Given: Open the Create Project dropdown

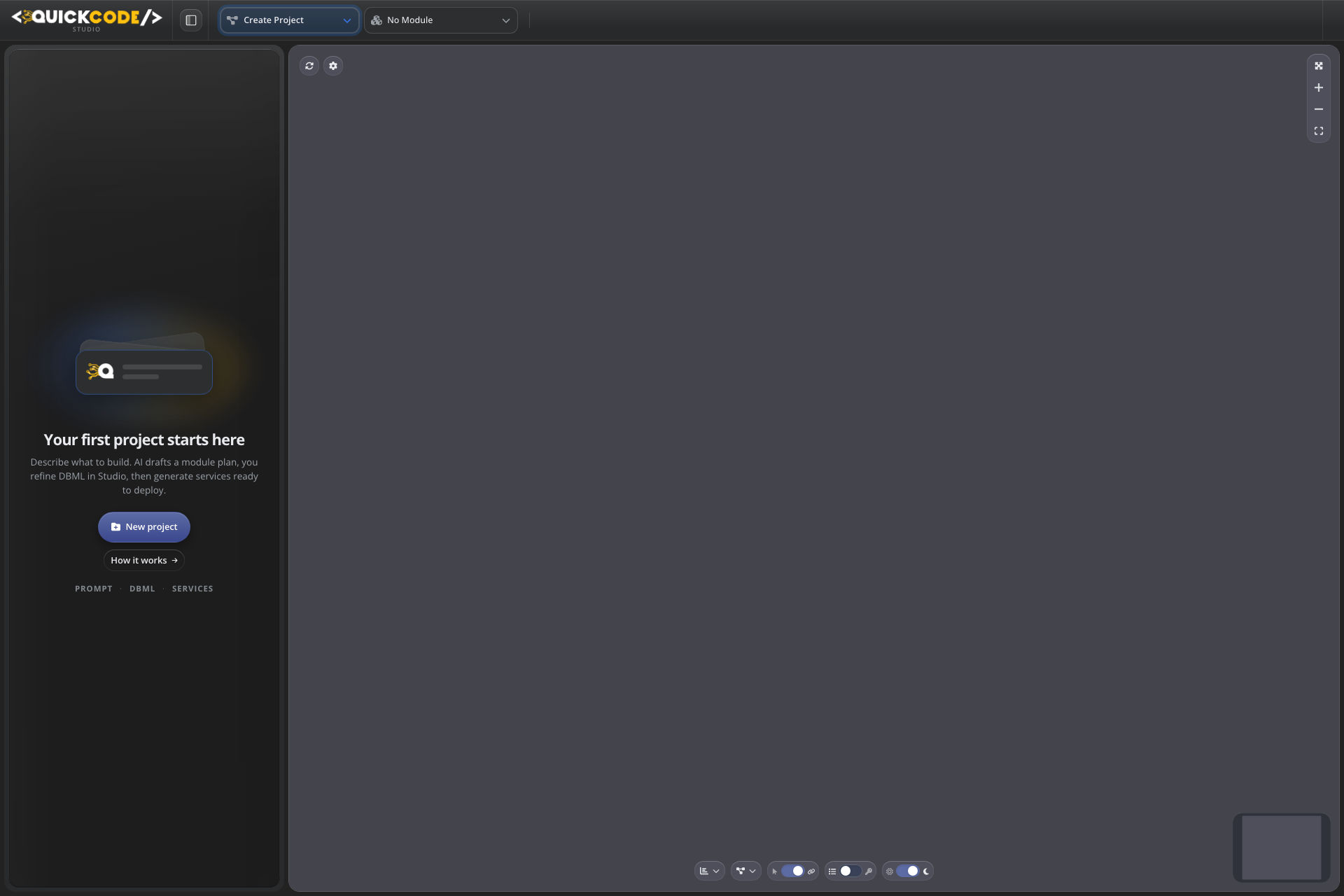Looking at the screenshot, I should tap(289, 20).
